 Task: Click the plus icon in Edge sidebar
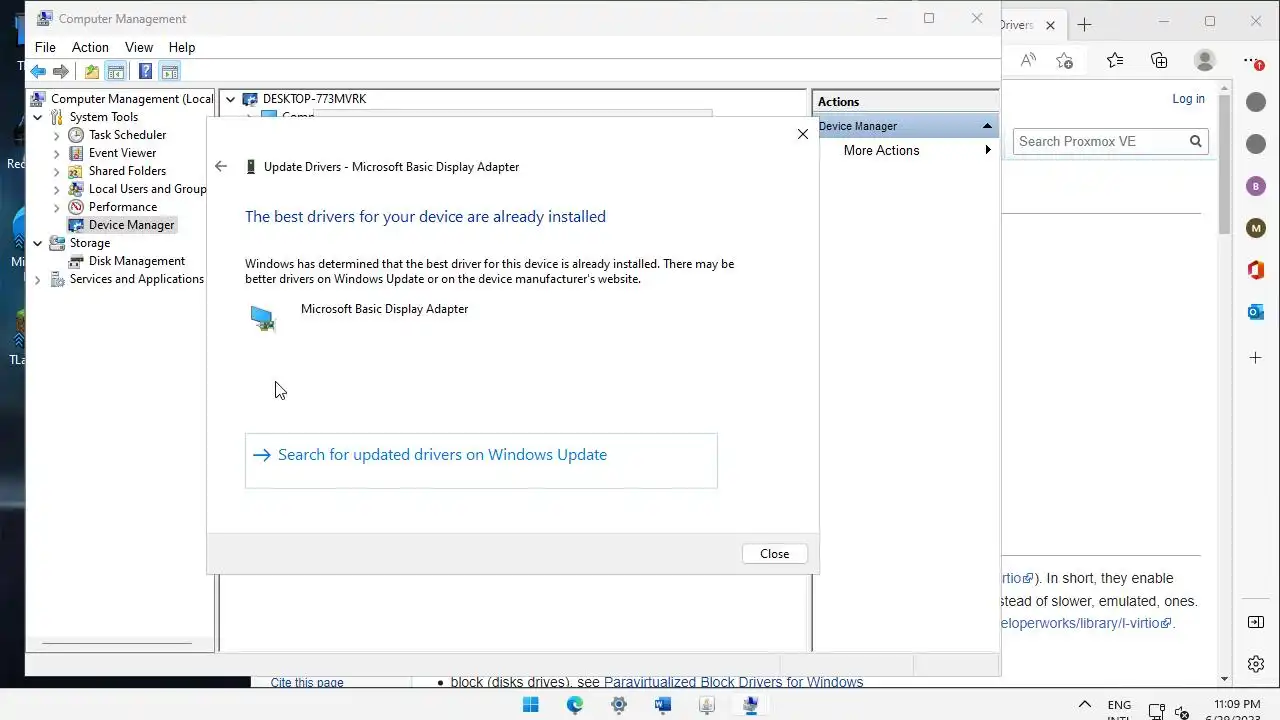1256,357
